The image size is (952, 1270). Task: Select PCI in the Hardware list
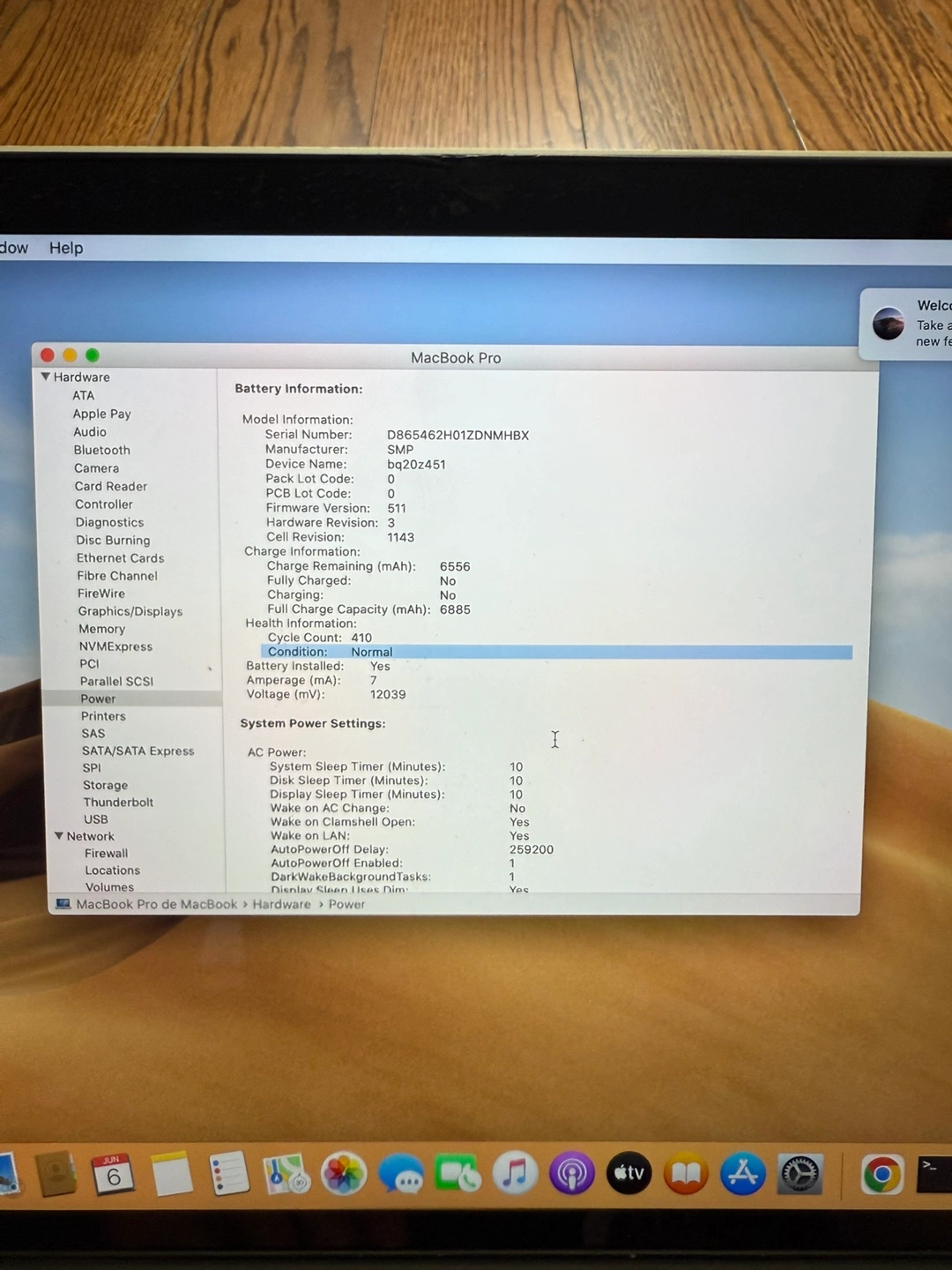[89, 664]
